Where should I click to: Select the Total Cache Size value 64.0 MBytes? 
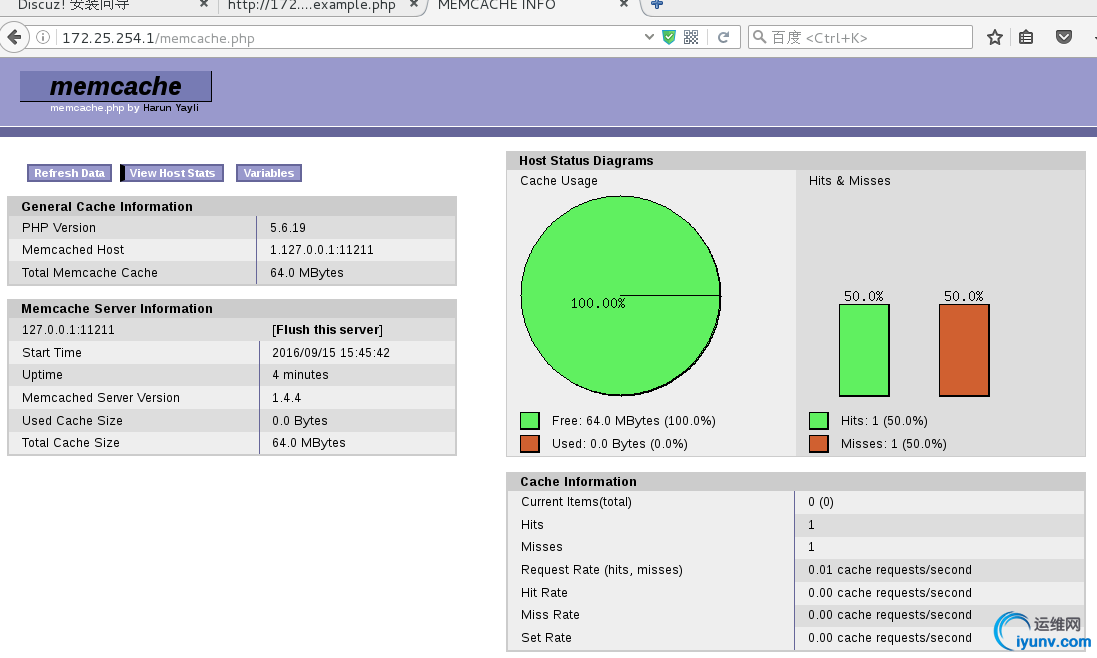309,443
